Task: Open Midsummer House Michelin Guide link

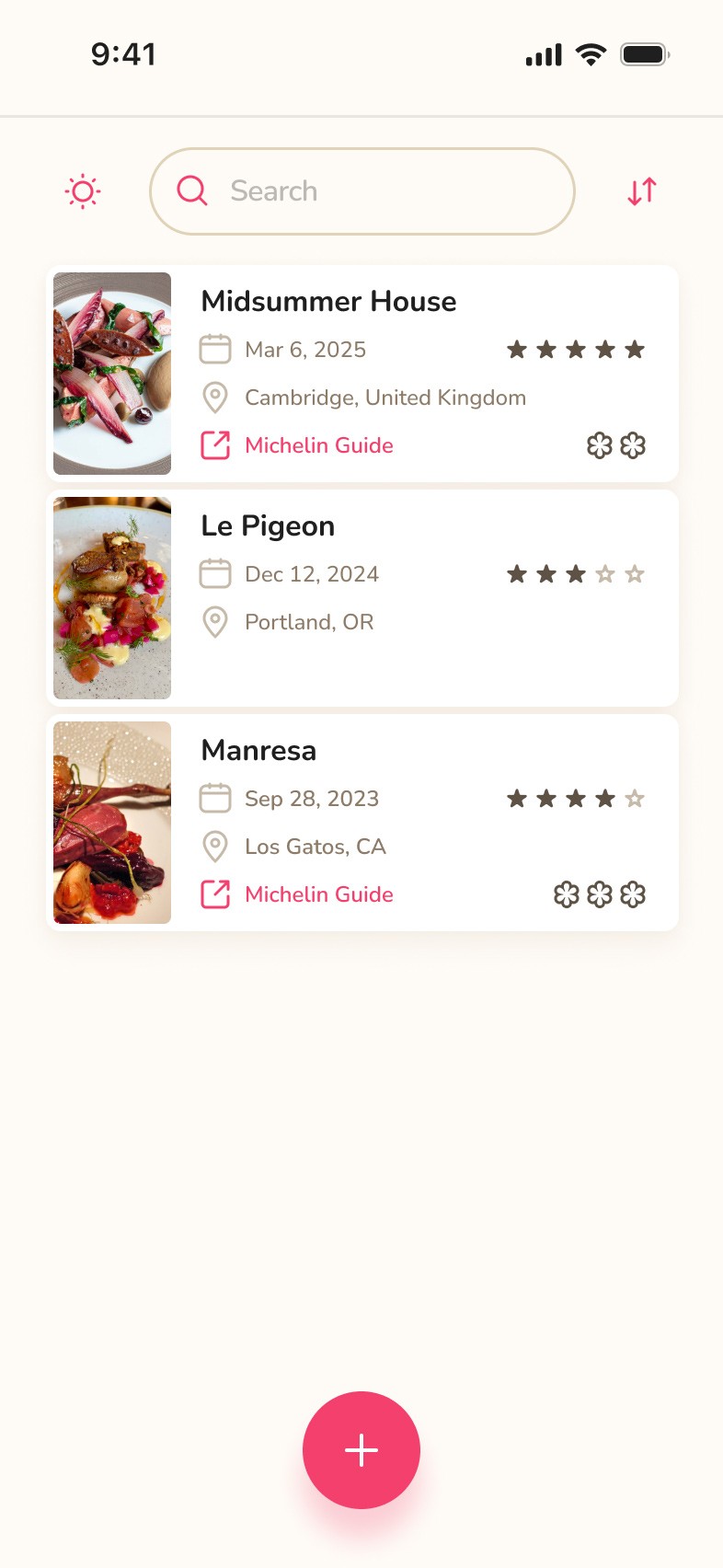Action: pyautogui.click(x=319, y=445)
